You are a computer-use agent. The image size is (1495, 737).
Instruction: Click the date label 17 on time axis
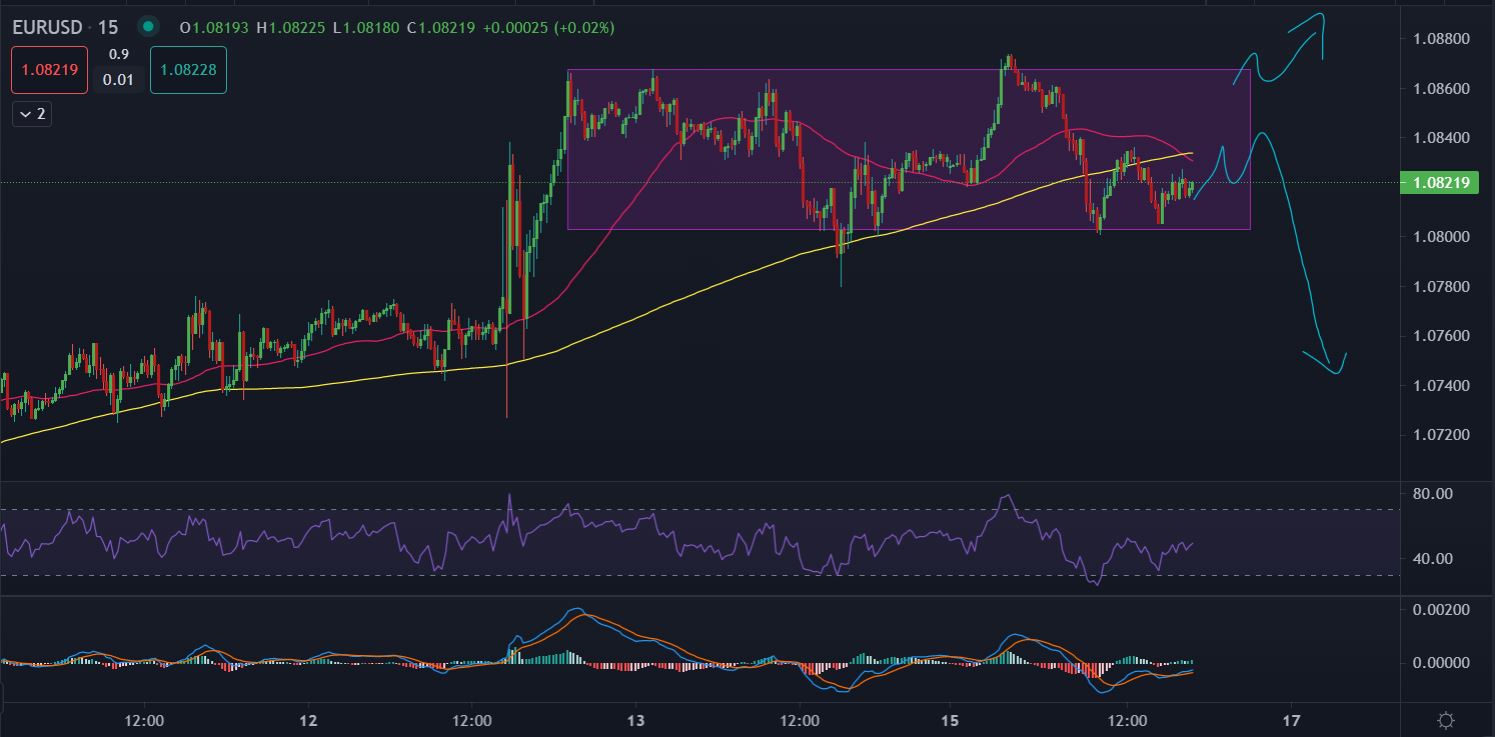click(1292, 720)
